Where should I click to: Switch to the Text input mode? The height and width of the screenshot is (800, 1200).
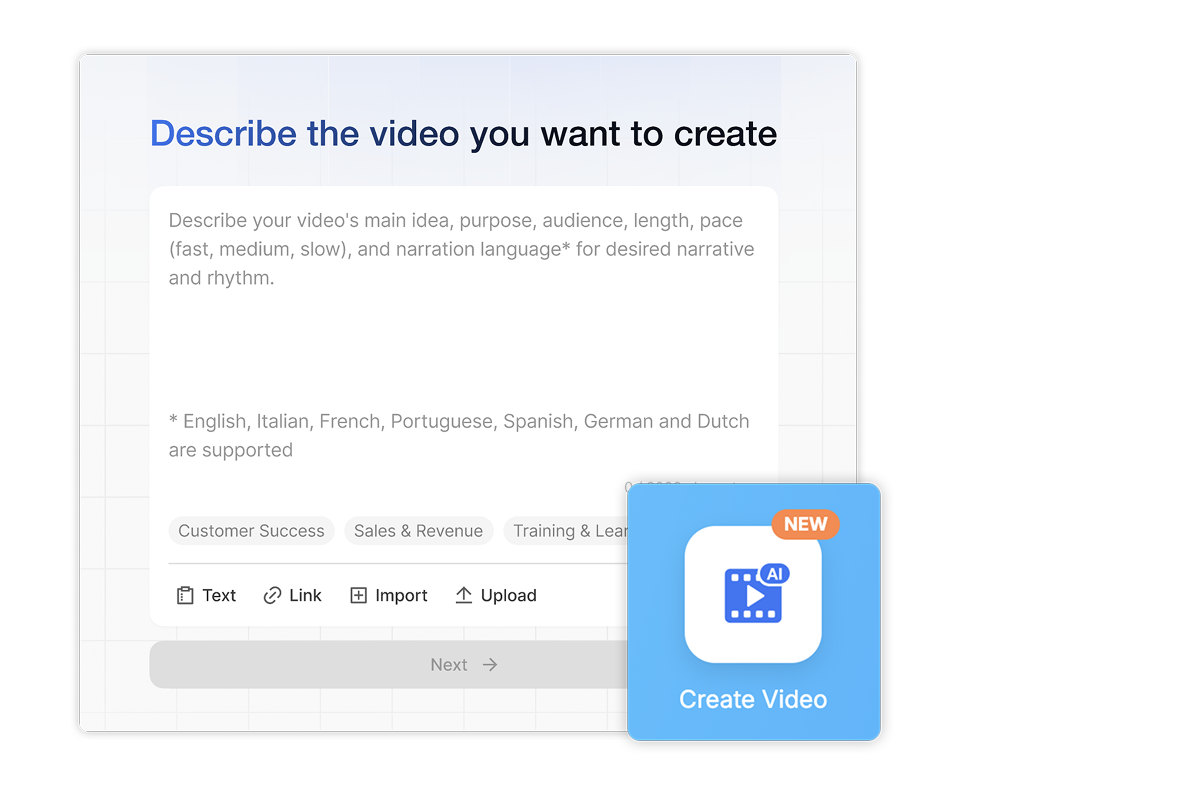pos(206,595)
